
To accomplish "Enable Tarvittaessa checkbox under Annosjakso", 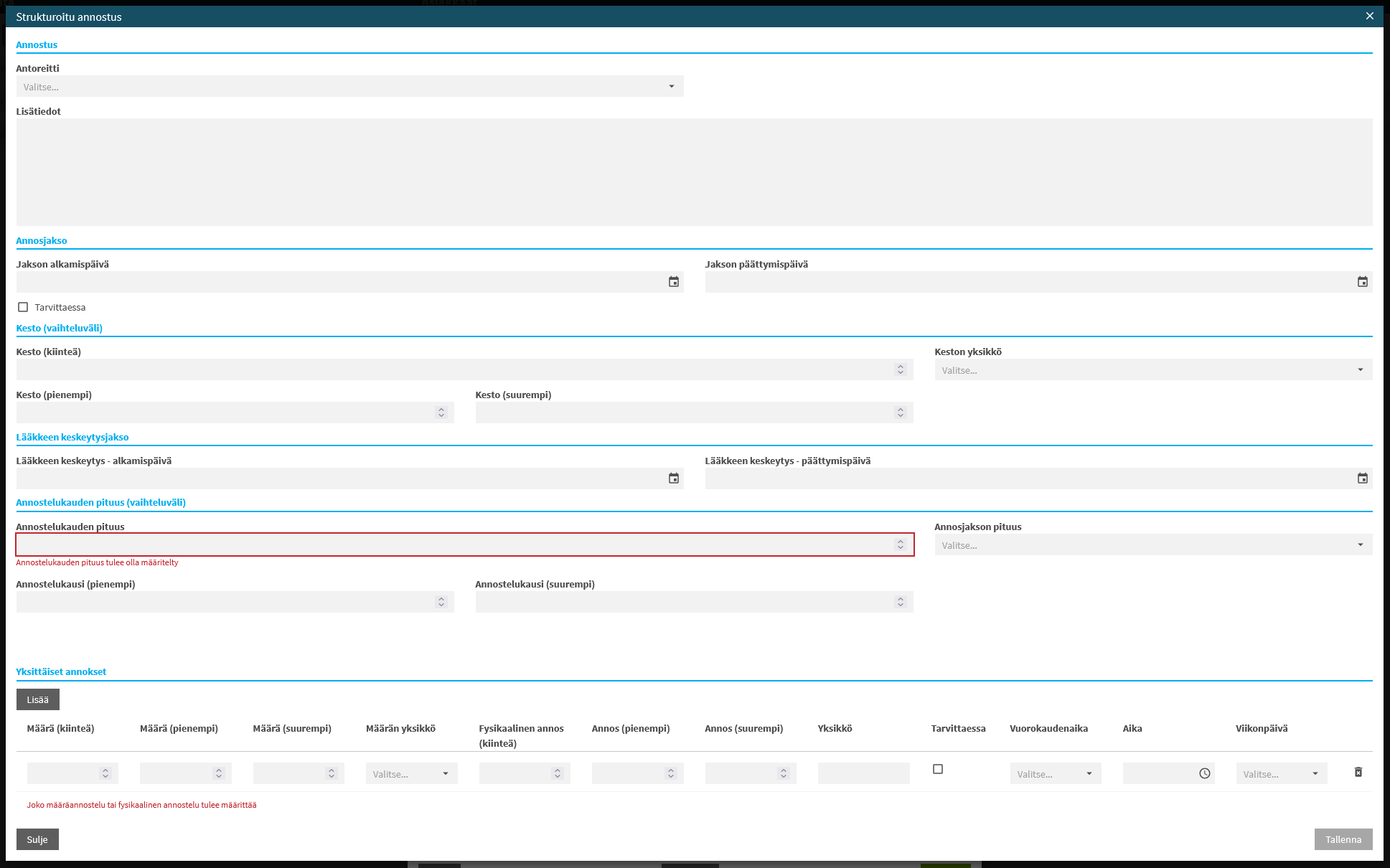I will pos(23,307).
